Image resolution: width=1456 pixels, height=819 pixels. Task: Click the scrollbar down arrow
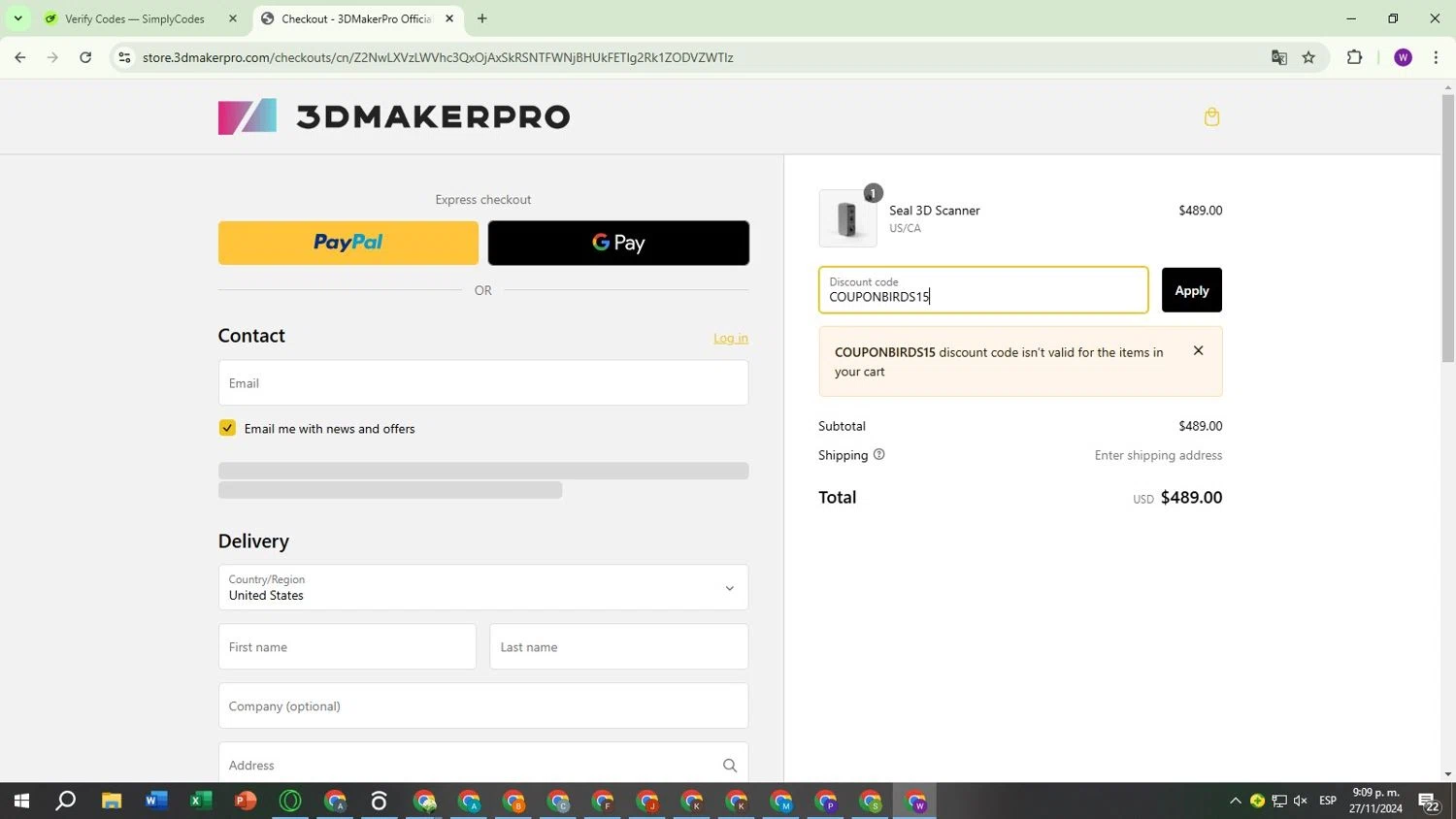(1447, 774)
